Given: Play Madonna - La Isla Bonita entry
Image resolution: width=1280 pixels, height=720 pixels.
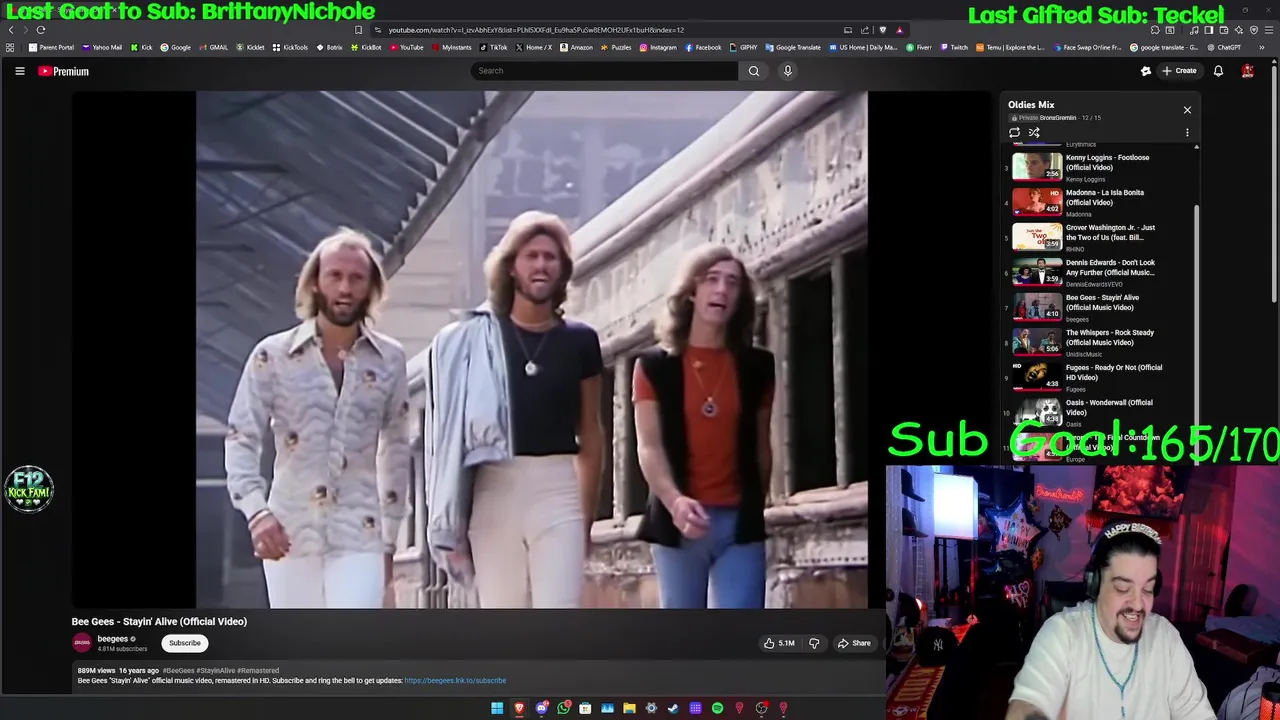Looking at the screenshot, I should pyautogui.click(x=1099, y=202).
